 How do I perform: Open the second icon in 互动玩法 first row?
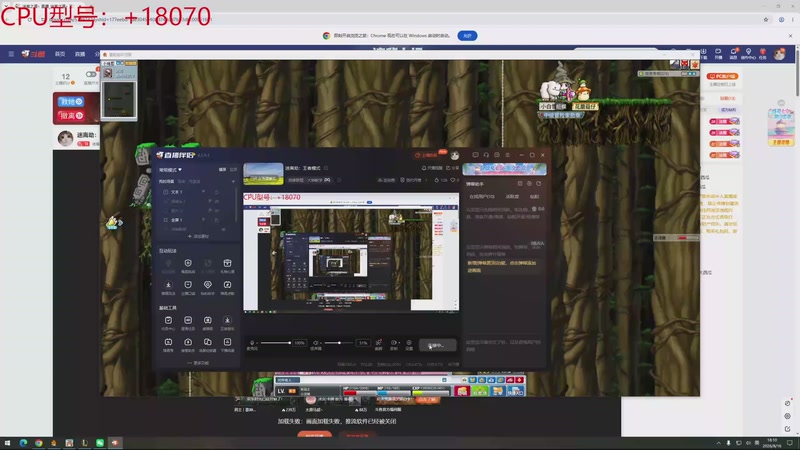tap(188, 263)
